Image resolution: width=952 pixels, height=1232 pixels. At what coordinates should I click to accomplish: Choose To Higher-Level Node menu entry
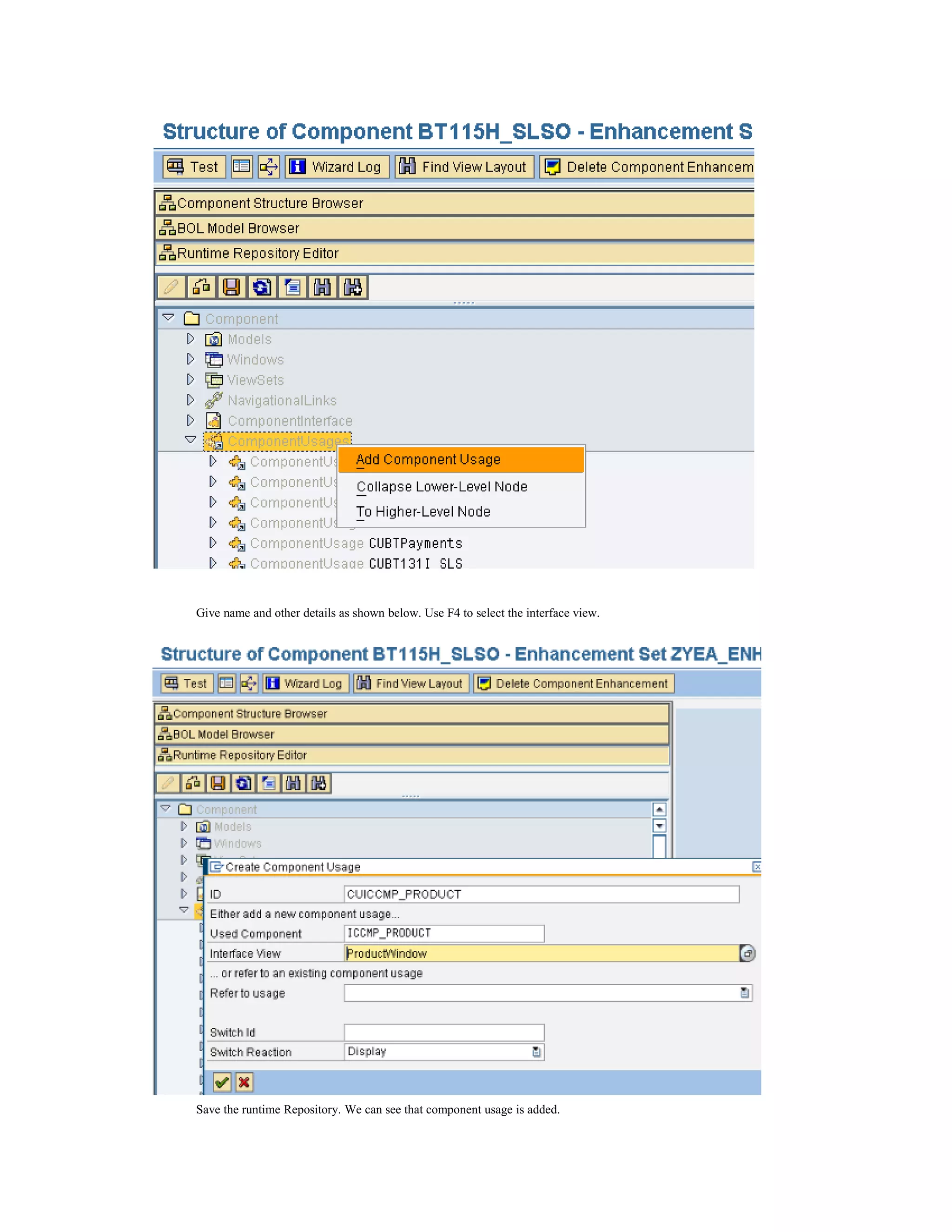423,512
